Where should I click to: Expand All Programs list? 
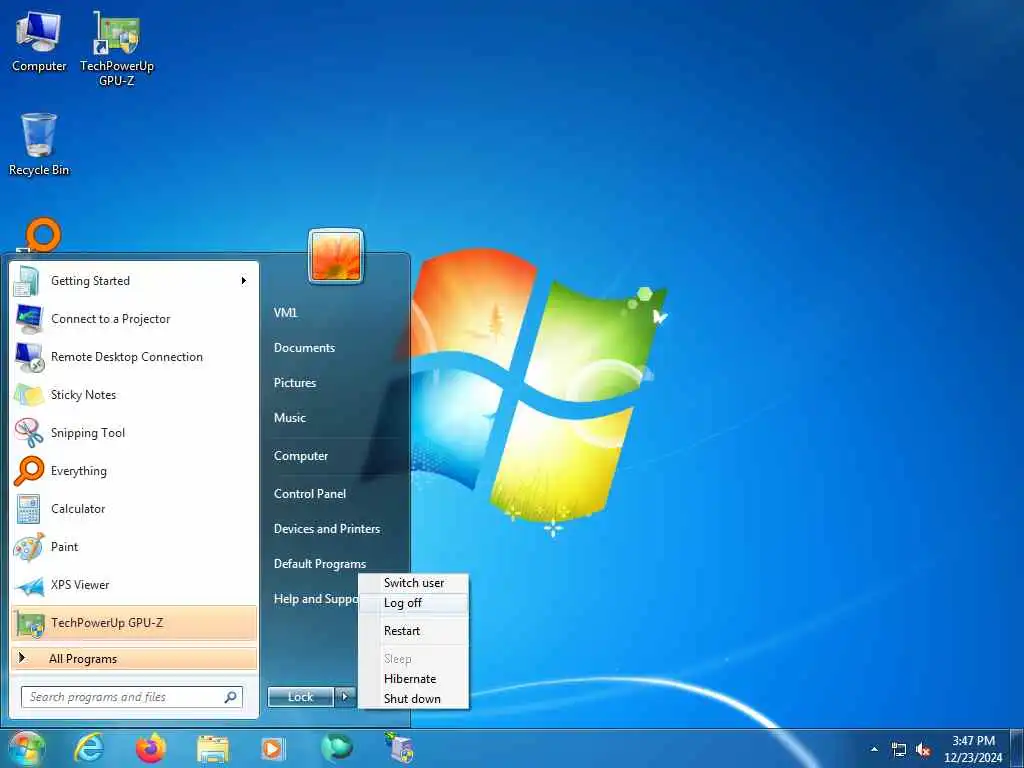(x=134, y=658)
